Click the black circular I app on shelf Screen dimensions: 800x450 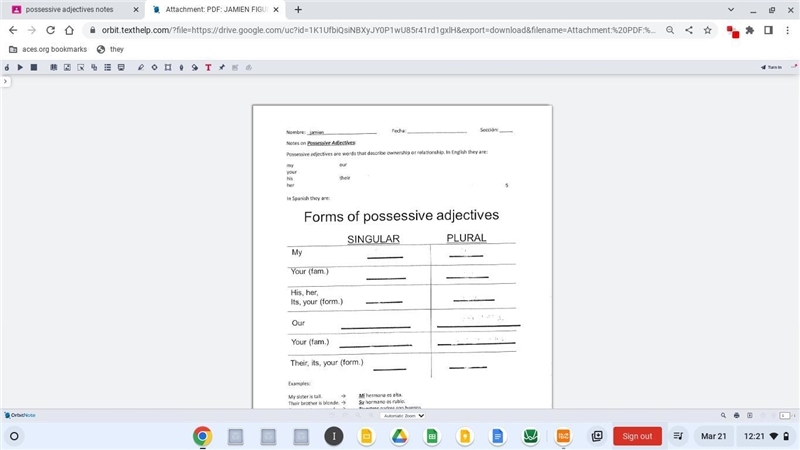click(x=334, y=436)
